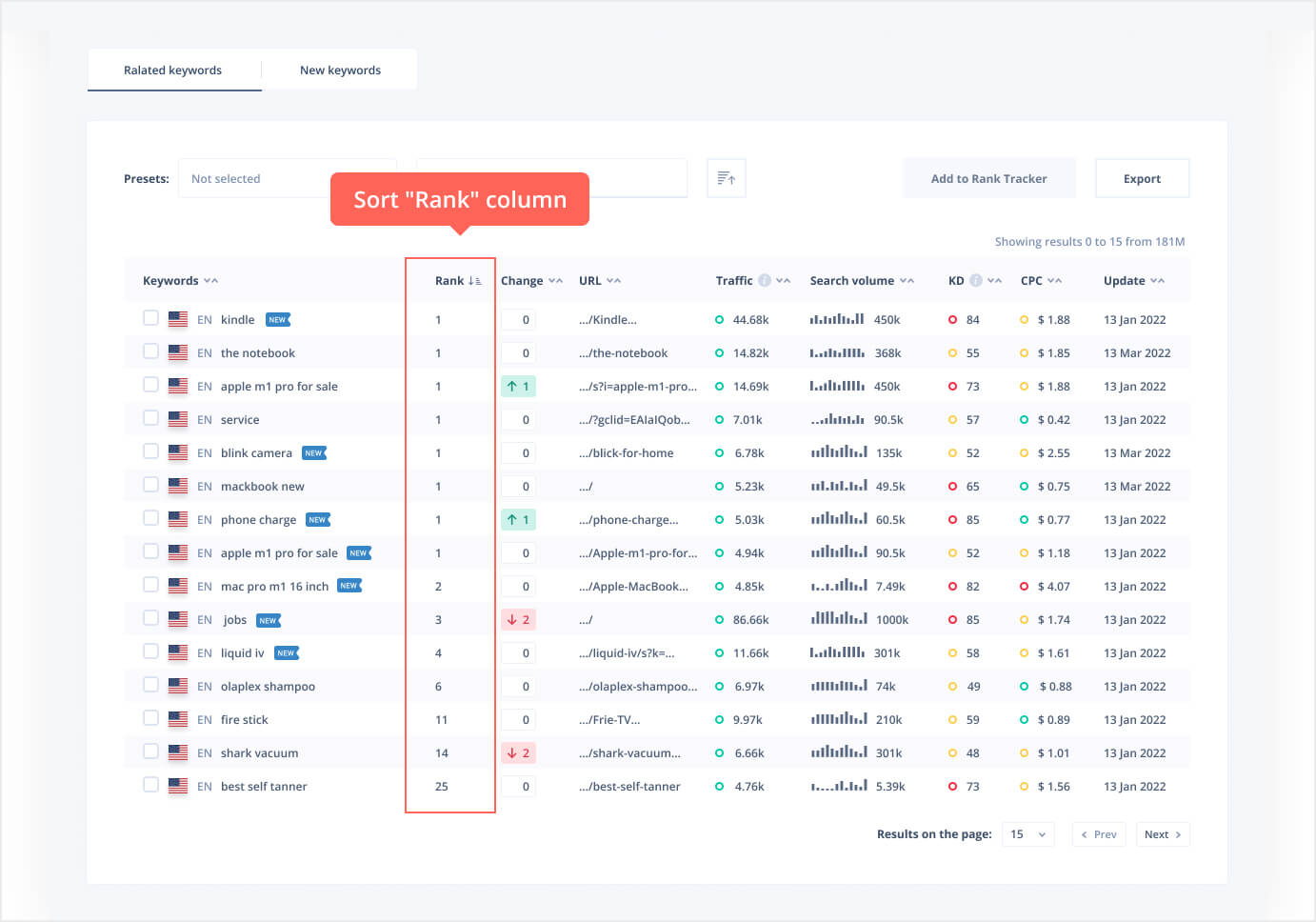This screenshot has height=922, width=1316.
Task: Go to the Next results page
Action: coord(1163,834)
